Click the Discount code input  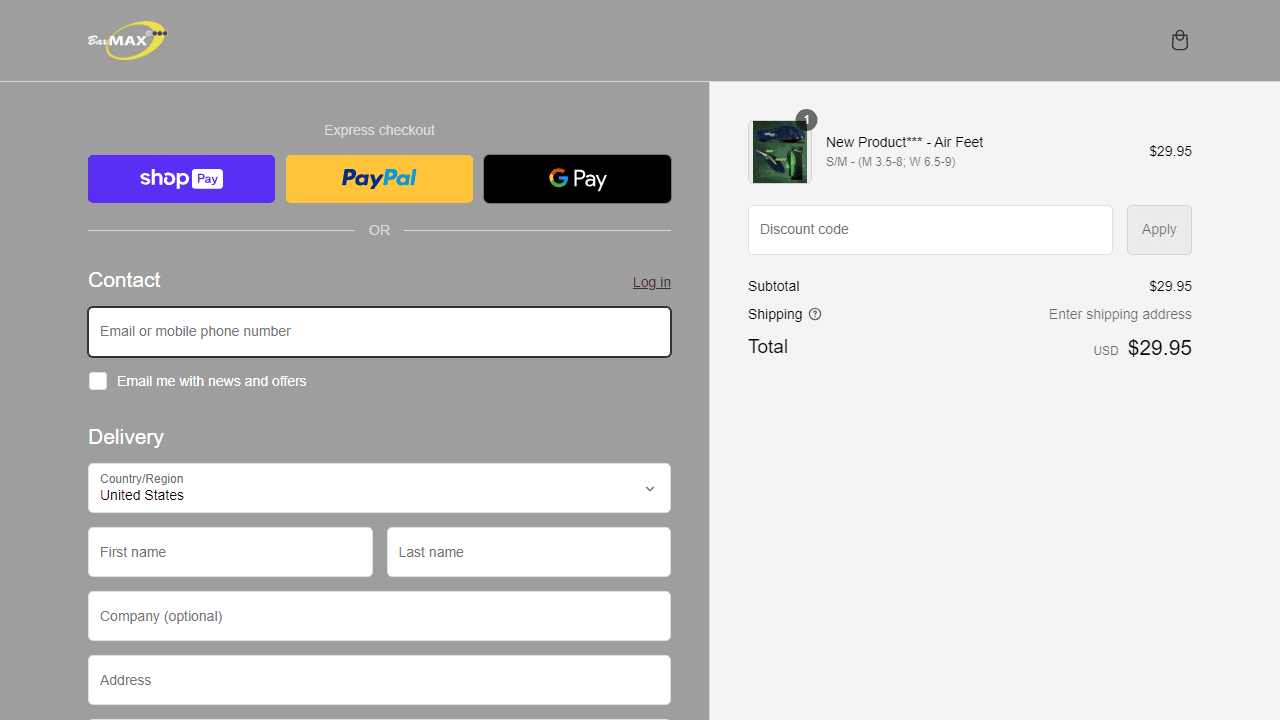(x=930, y=230)
